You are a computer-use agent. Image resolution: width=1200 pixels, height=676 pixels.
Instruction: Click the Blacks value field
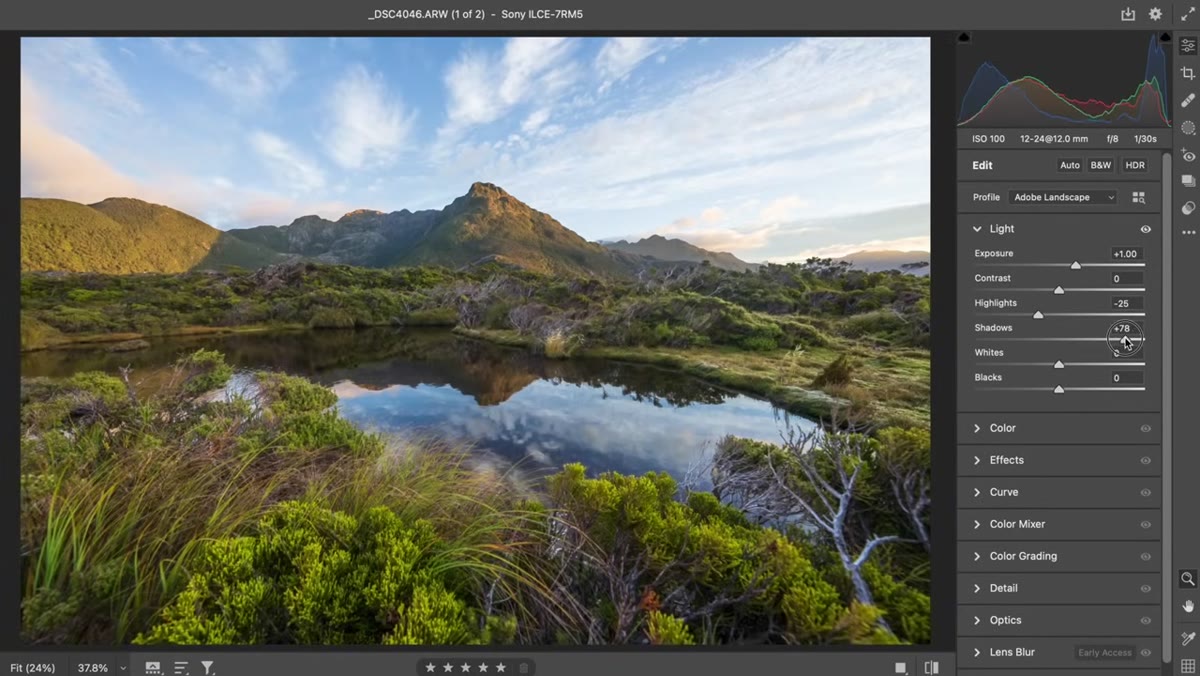click(1125, 378)
